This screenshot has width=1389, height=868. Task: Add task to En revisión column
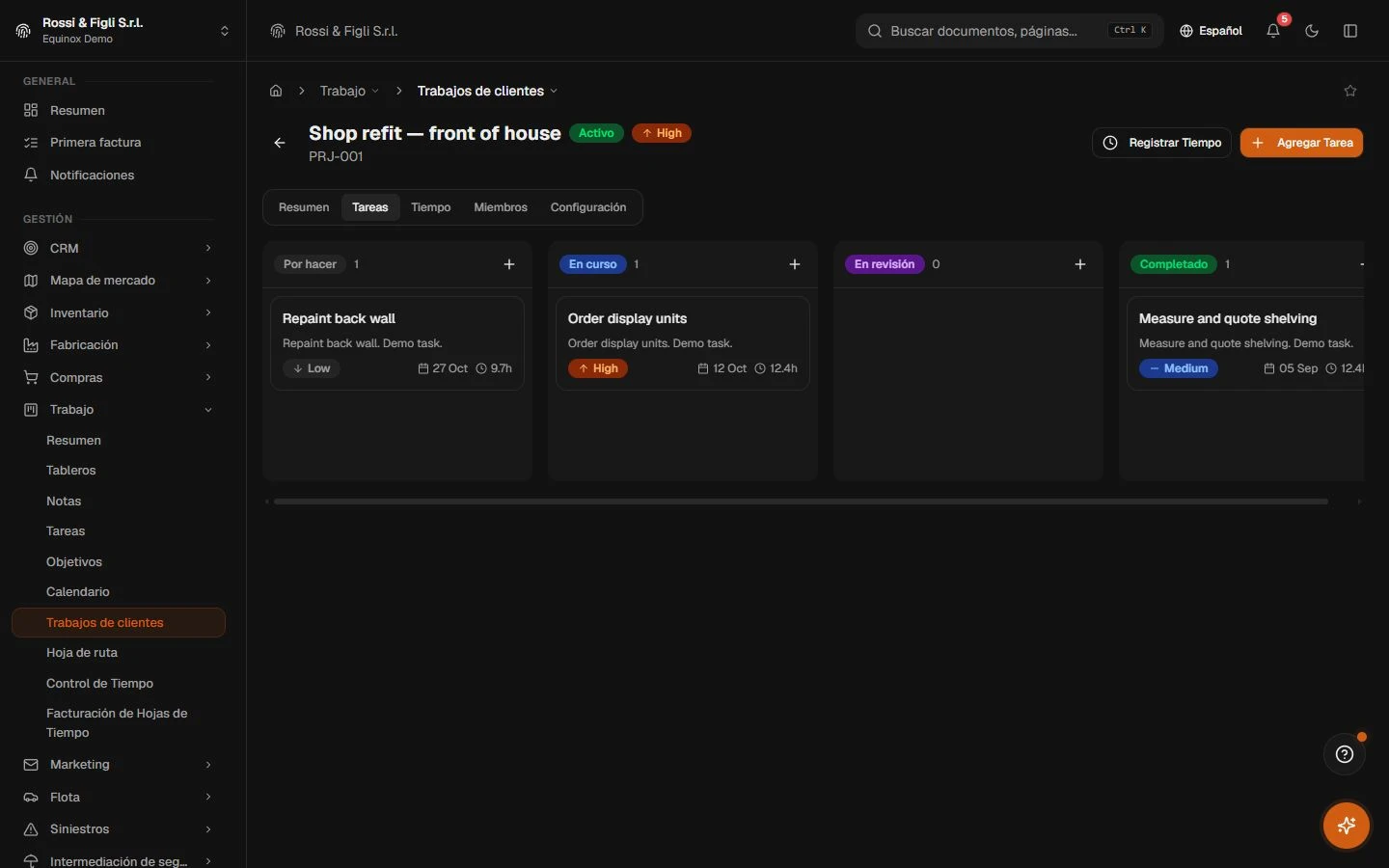1080,264
